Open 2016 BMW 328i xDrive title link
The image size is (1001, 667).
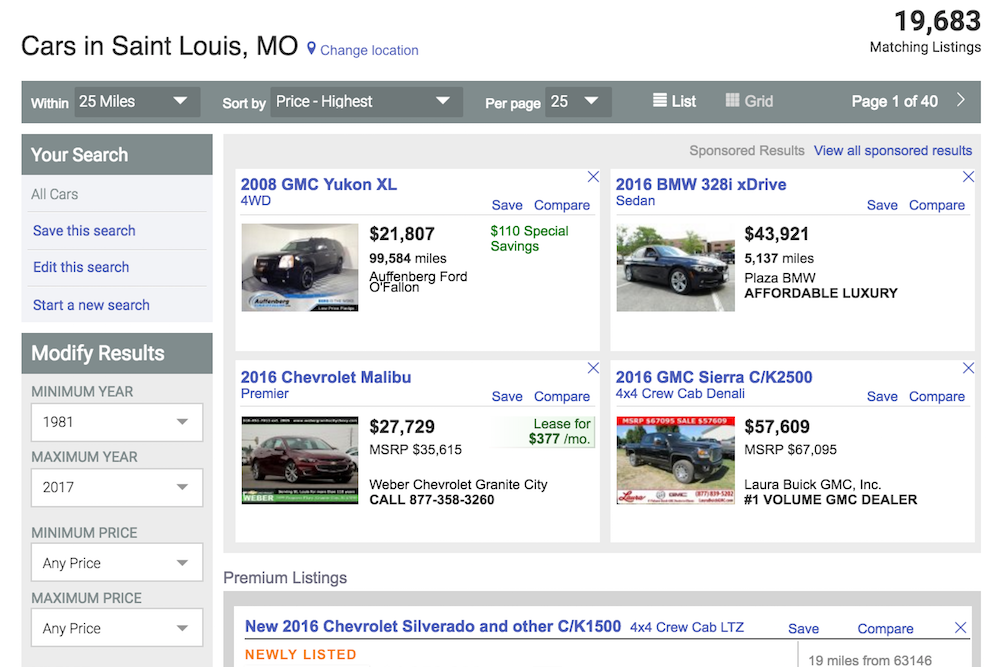(701, 184)
